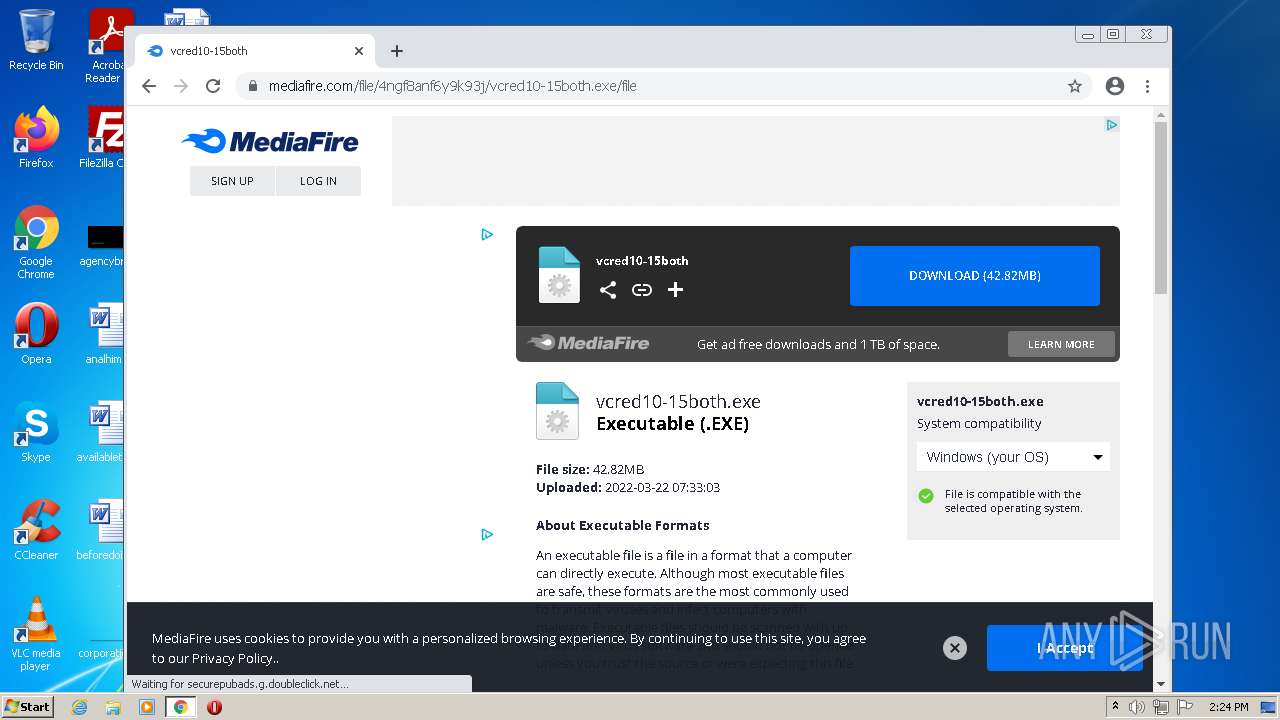Reload the MediaFire page
1280x720 pixels.
[x=213, y=86]
